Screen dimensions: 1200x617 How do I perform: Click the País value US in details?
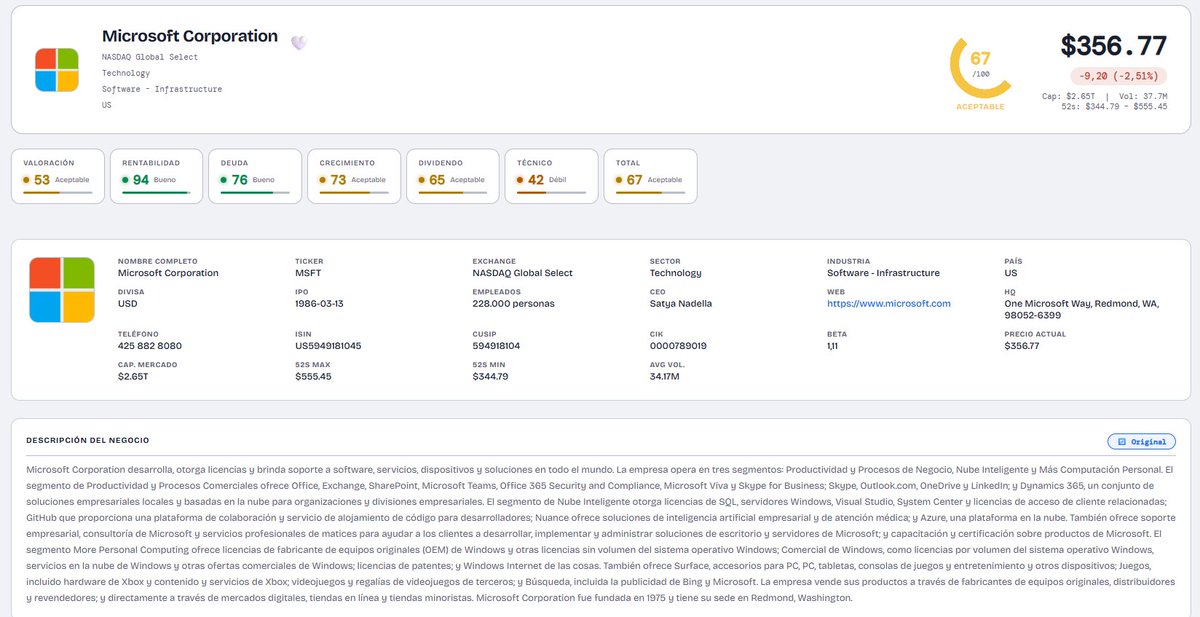pos(1011,273)
